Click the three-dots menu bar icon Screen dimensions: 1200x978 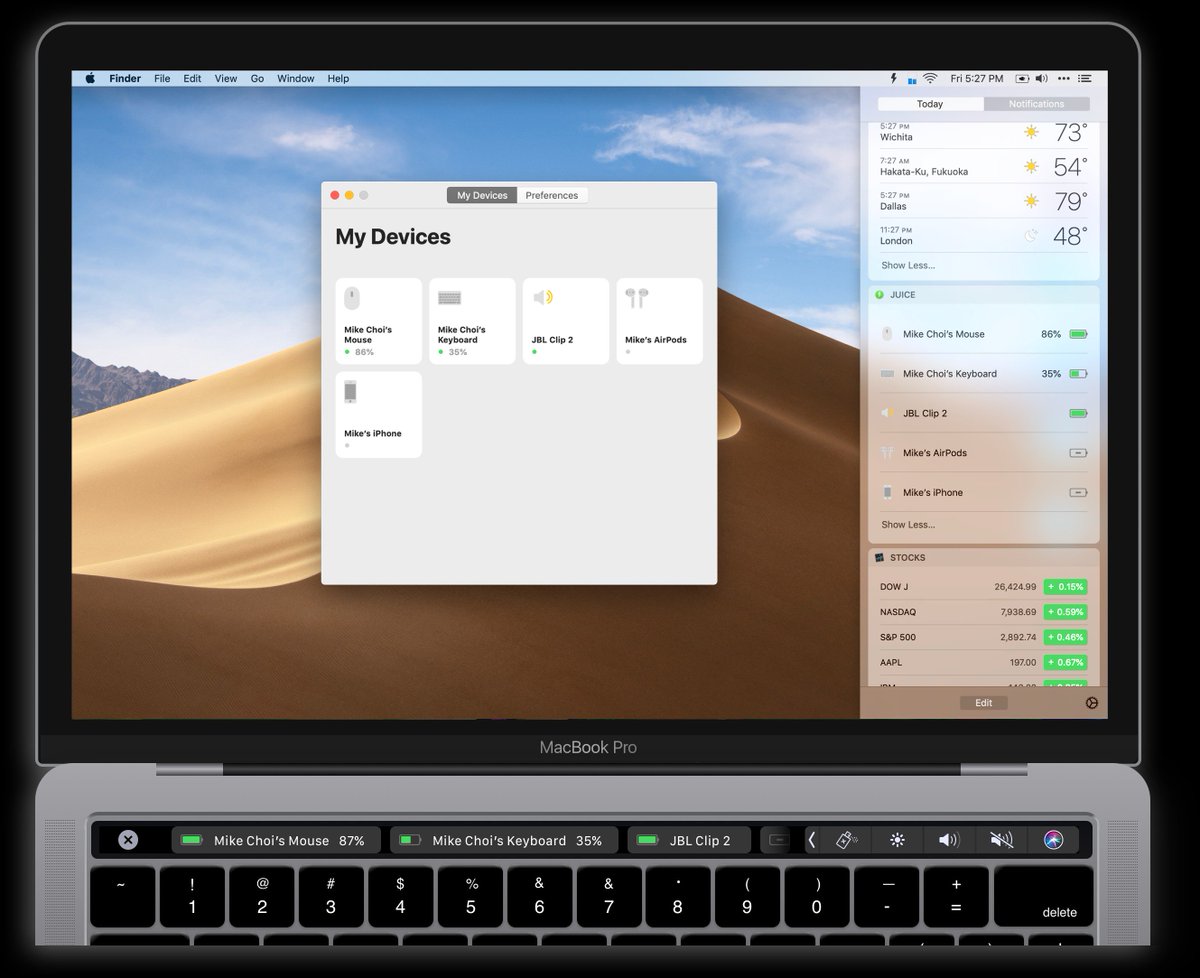click(1064, 78)
